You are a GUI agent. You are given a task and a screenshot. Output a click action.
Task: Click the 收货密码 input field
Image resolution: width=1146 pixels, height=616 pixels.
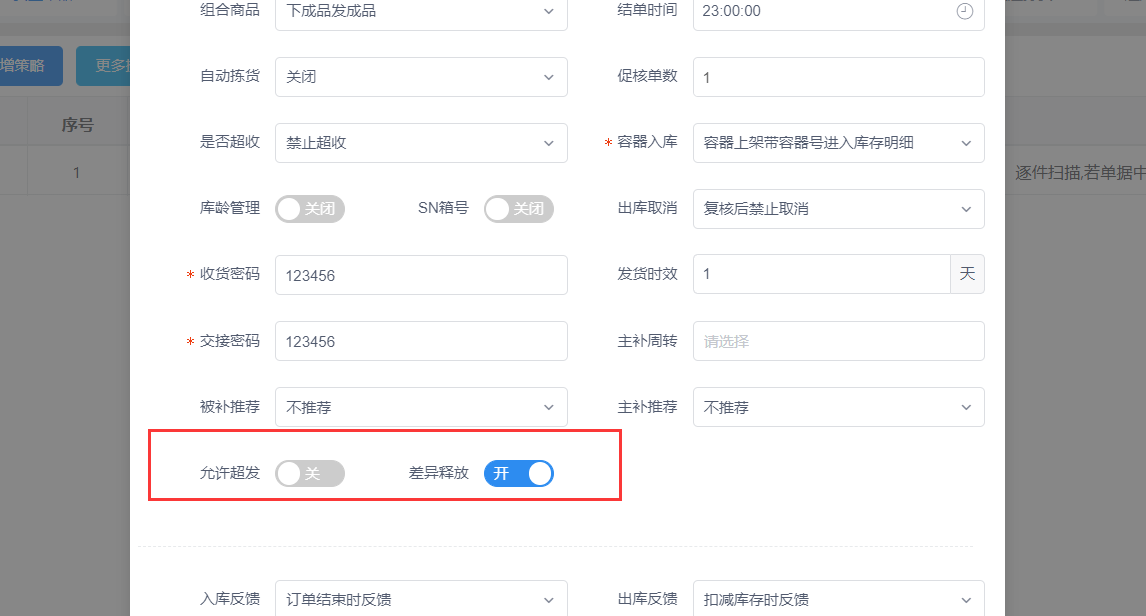click(x=421, y=275)
